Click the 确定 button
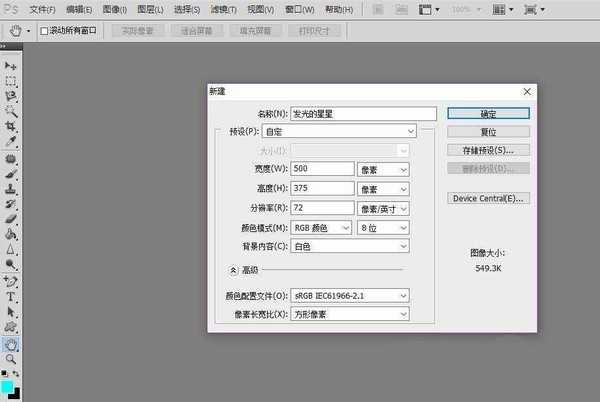600x402 pixels. pyautogui.click(x=487, y=114)
